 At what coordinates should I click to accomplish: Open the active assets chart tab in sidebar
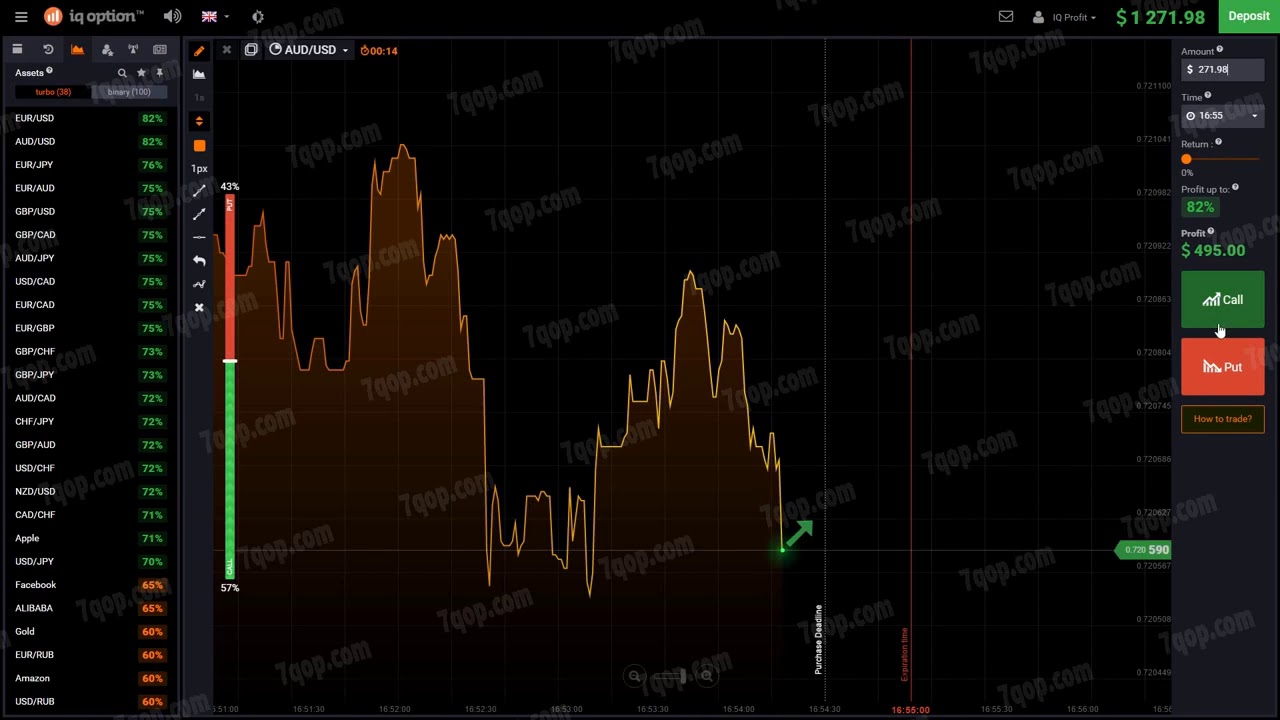(77, 49)
